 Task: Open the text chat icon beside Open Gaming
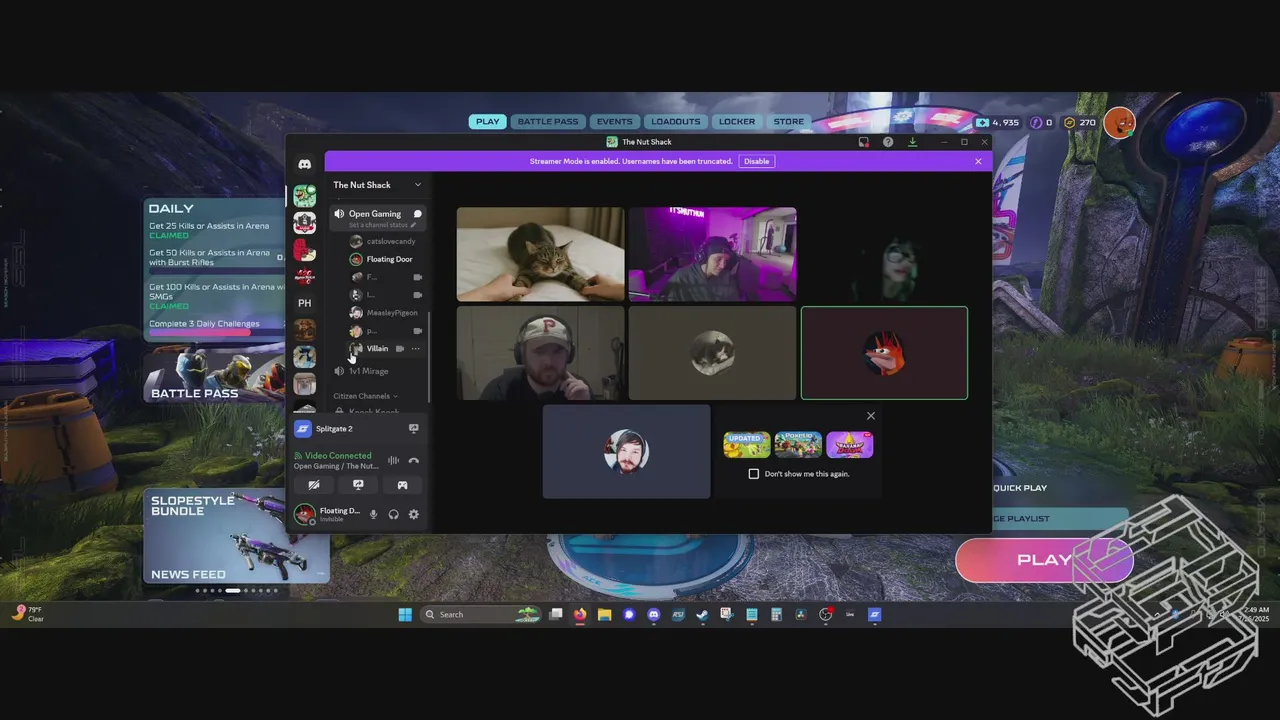coord(417,214)
